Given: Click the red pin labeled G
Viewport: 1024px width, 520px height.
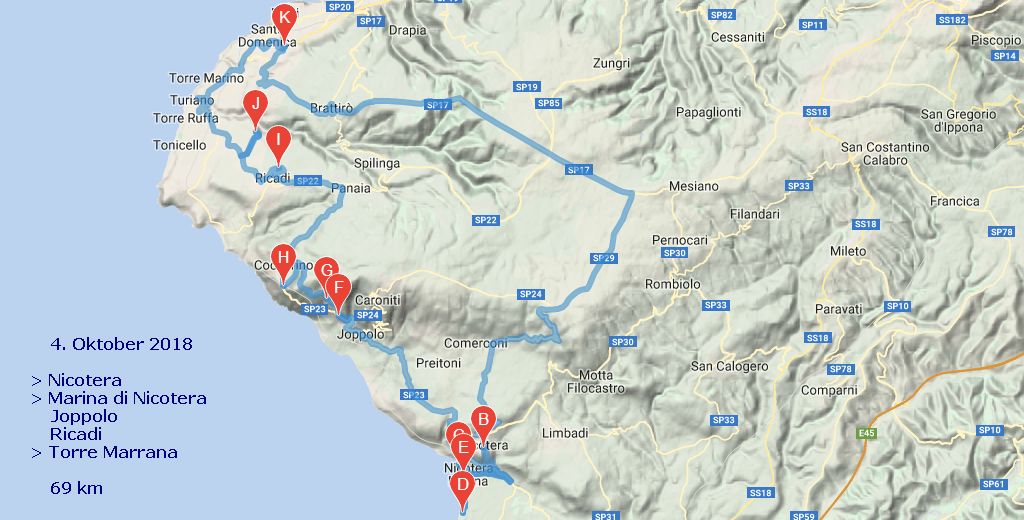Looking at the screenshot, I should 326,272.
